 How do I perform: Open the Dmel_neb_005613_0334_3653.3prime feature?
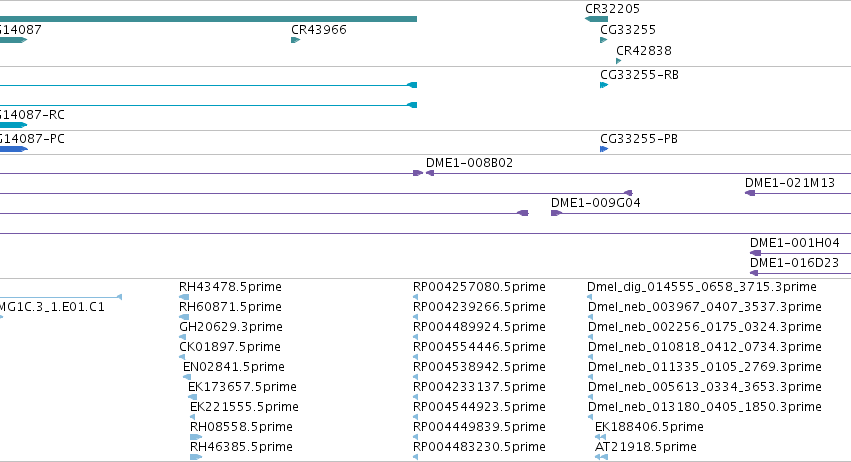704,387
